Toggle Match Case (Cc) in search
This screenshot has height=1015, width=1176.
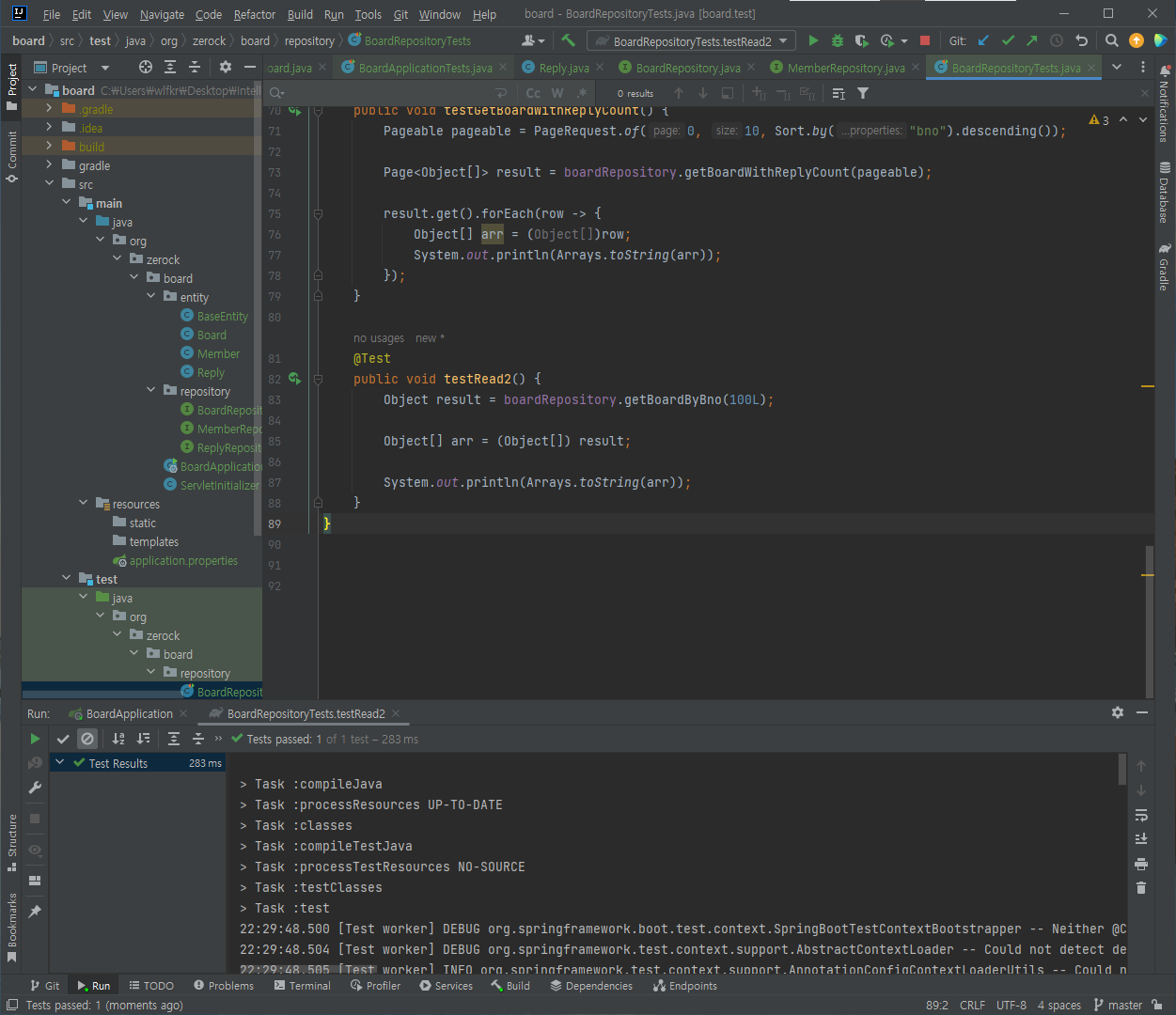point(533,93)
